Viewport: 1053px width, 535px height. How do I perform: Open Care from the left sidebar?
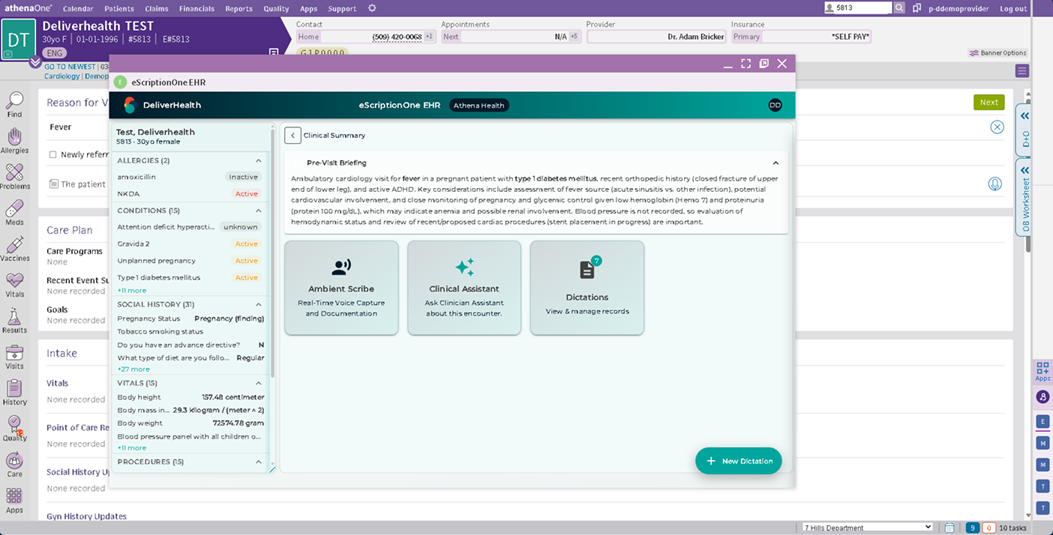point(15,465)
